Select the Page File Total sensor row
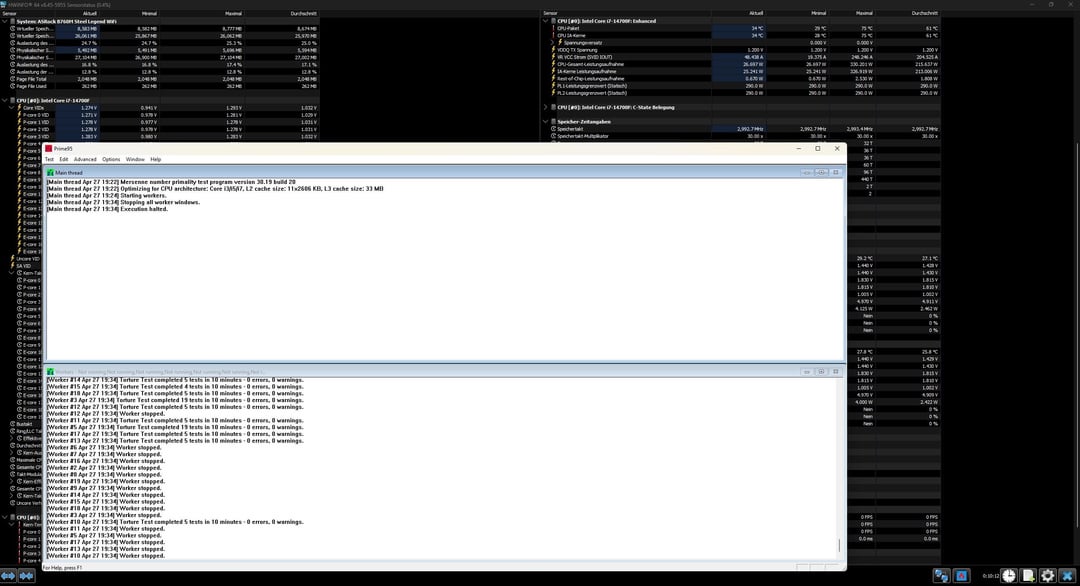Viewport: 1080px width, 586px height. tap(36, 79)
